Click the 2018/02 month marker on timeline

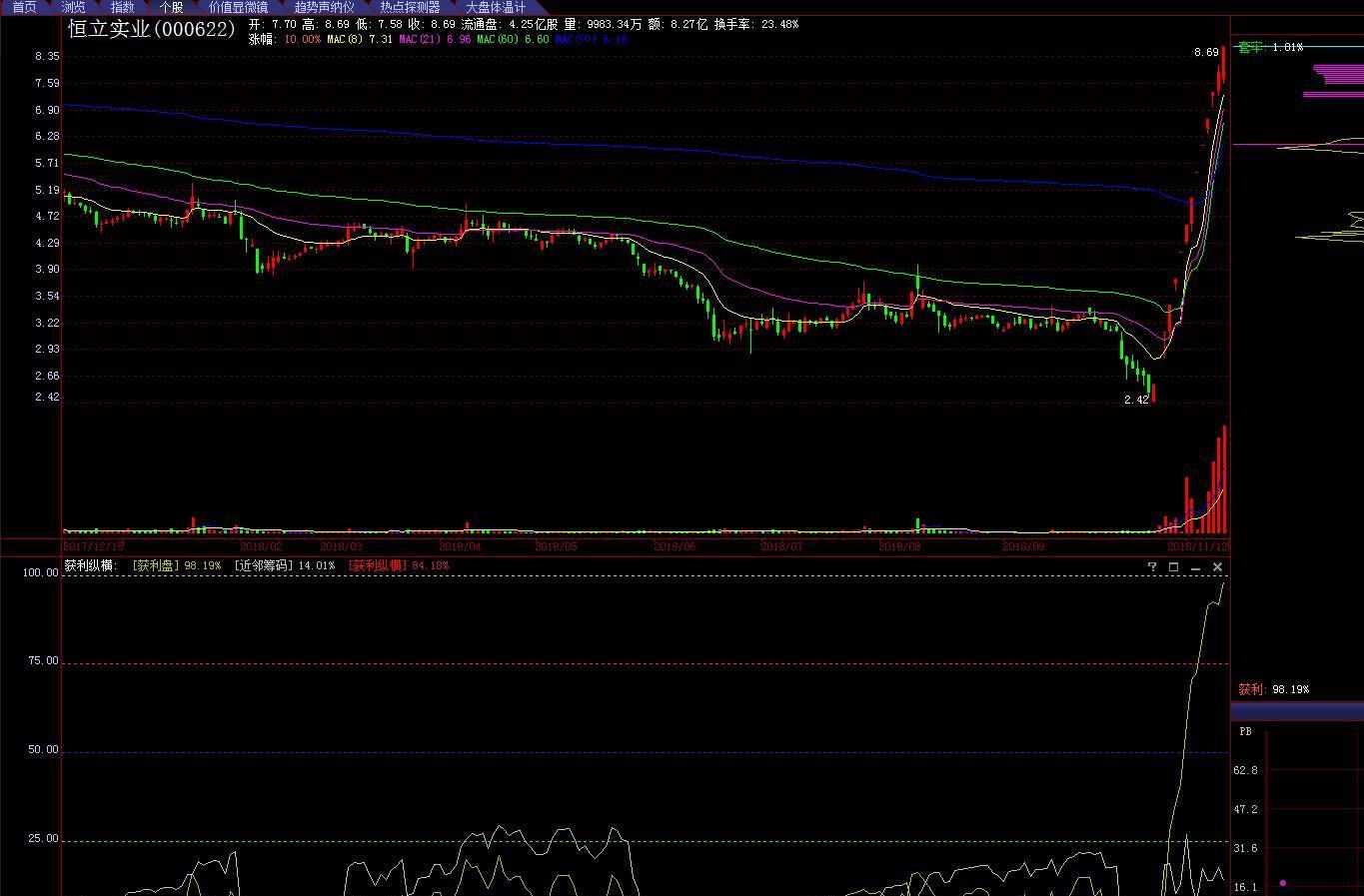pos(261,546)
